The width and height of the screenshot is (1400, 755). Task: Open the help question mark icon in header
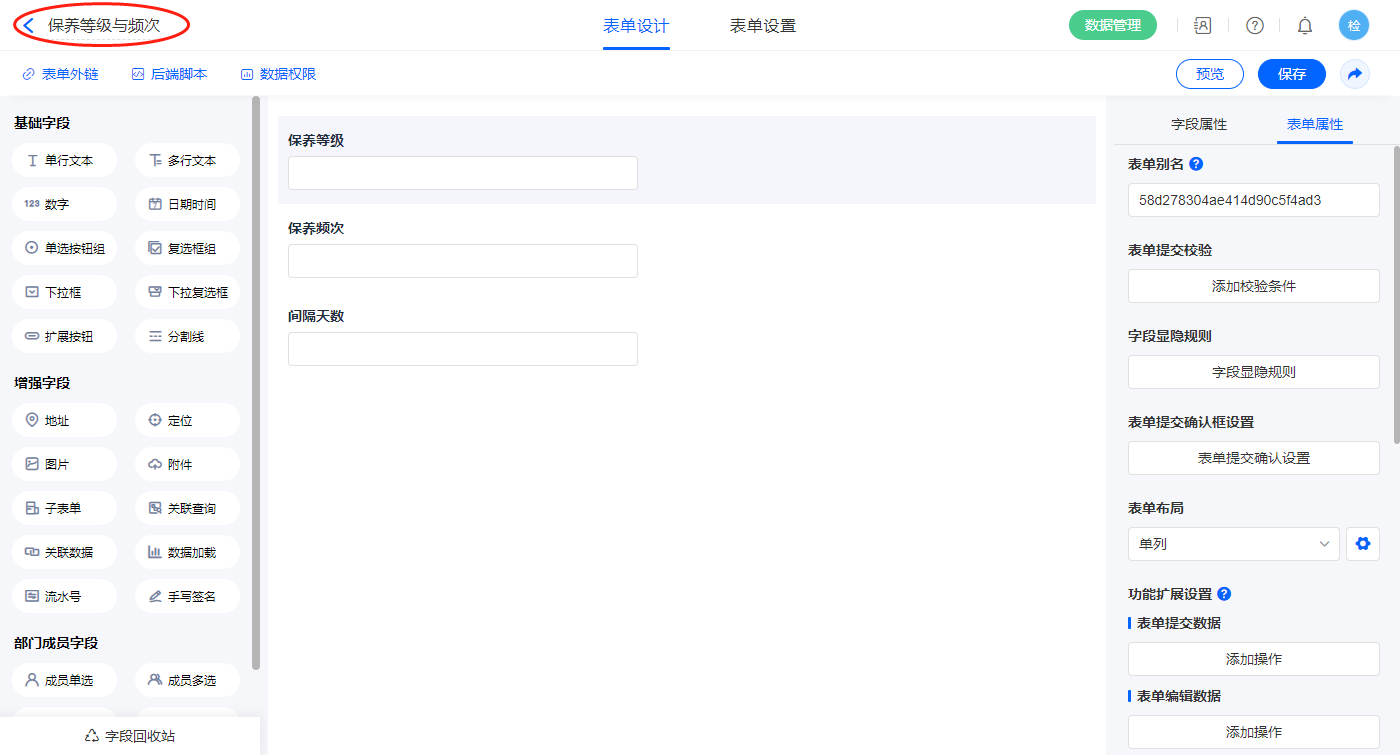[1254, 26]
